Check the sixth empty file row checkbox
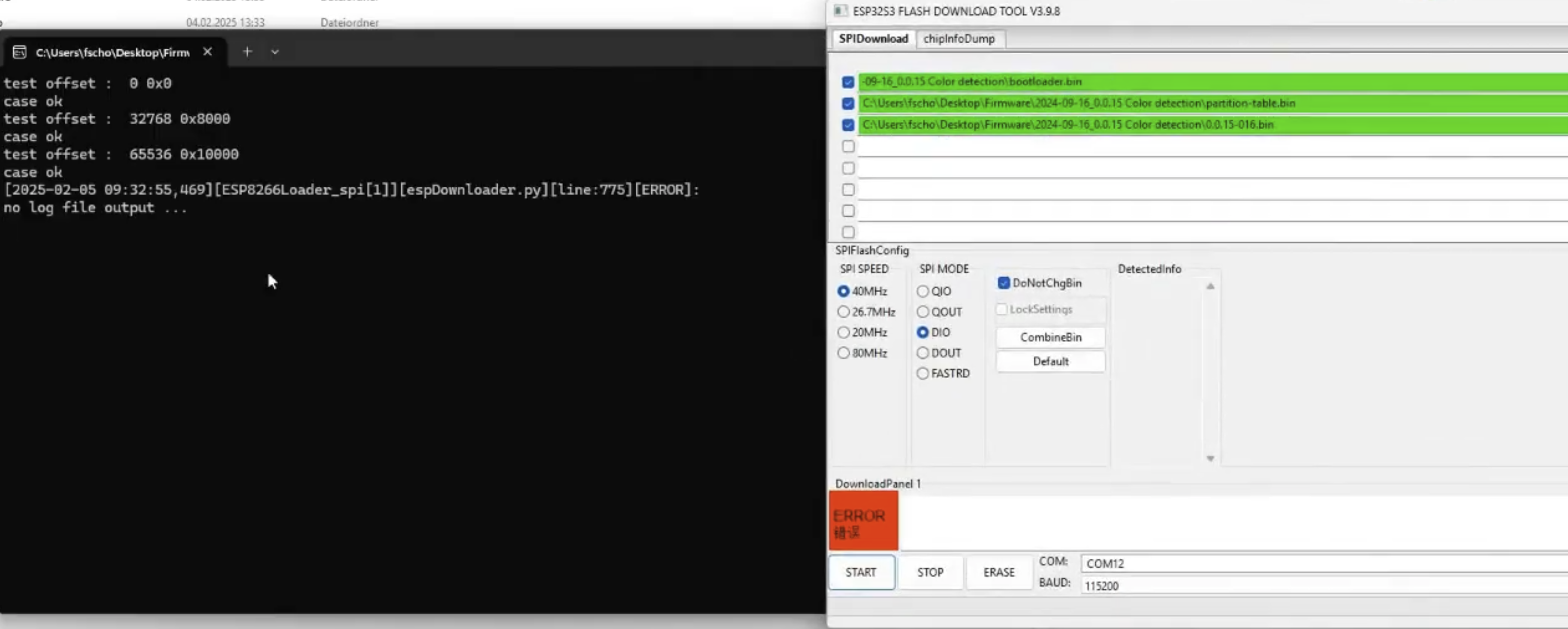This screenshot has height=629, width=1568. (848, 189)
